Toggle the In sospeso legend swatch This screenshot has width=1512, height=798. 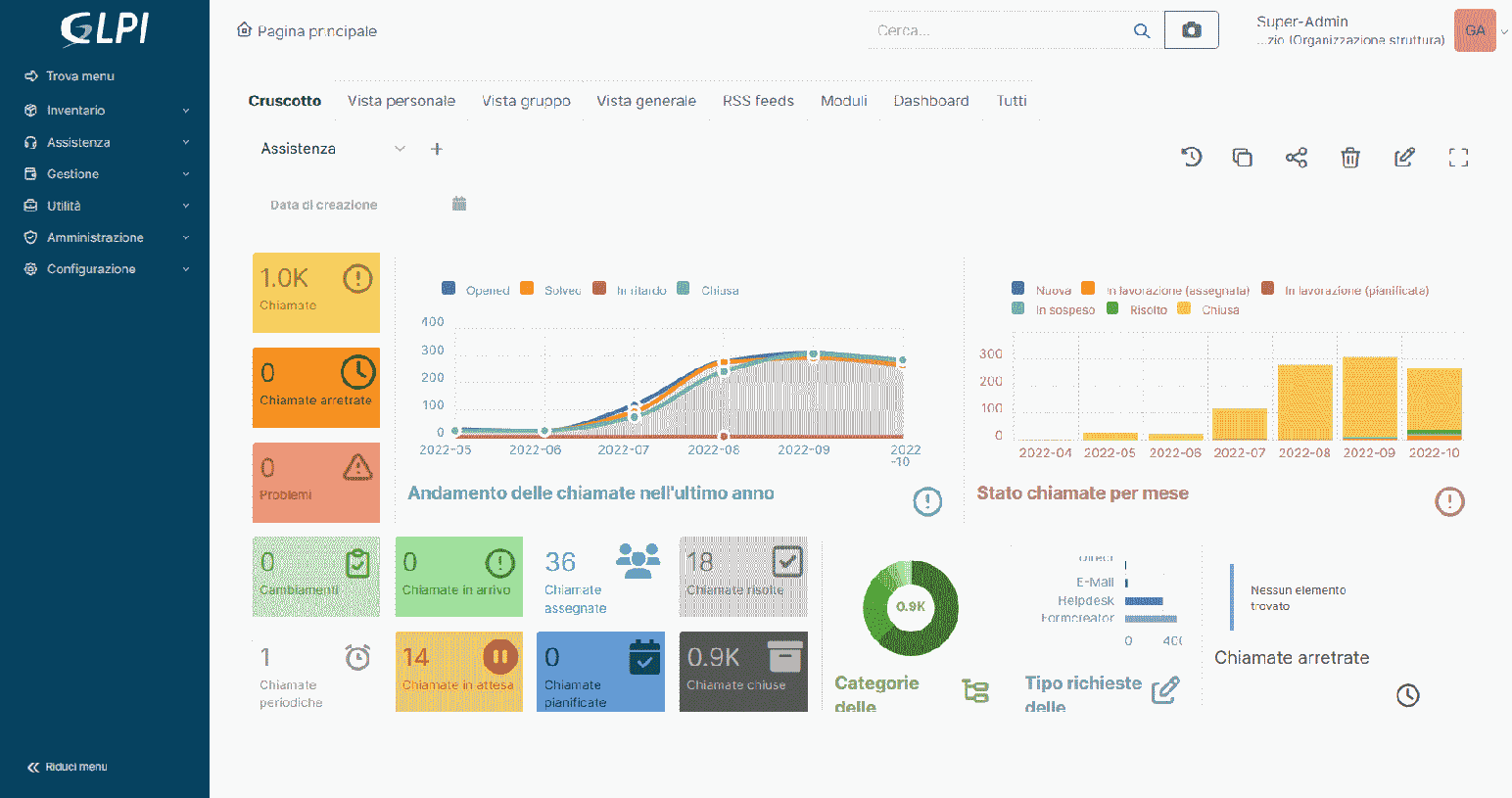1018,307
